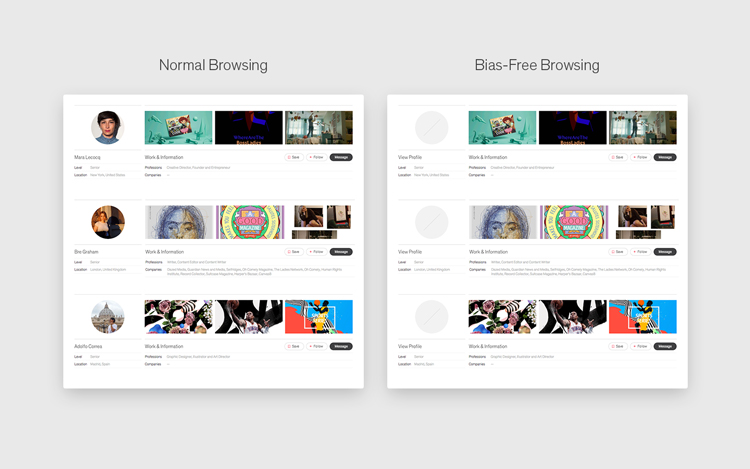Open dark 'WhereAreThe BossLadies' thumbnail in Normal Browsing

click(249, 128)
